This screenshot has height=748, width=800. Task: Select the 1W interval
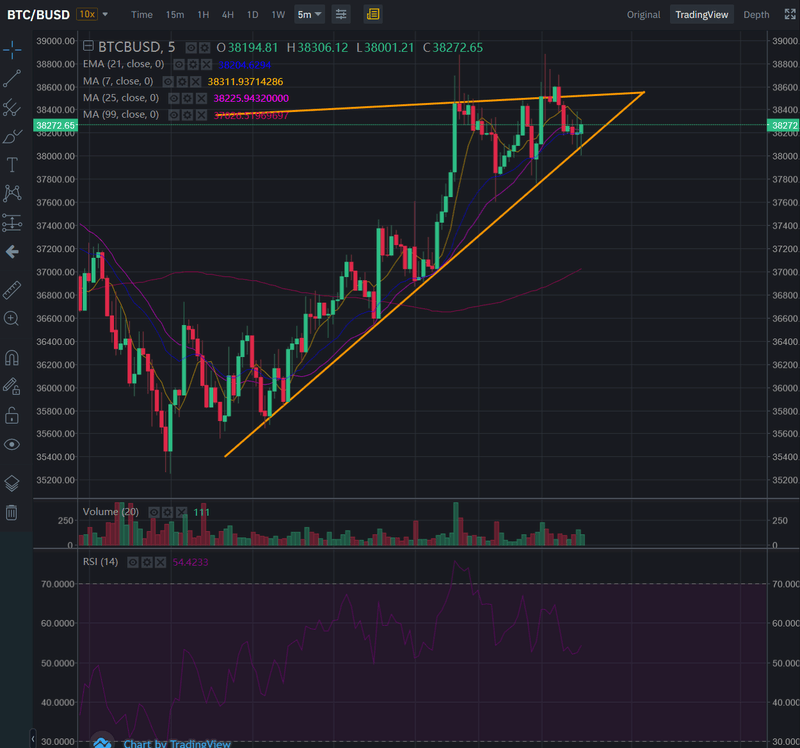[x=278, y=15]
